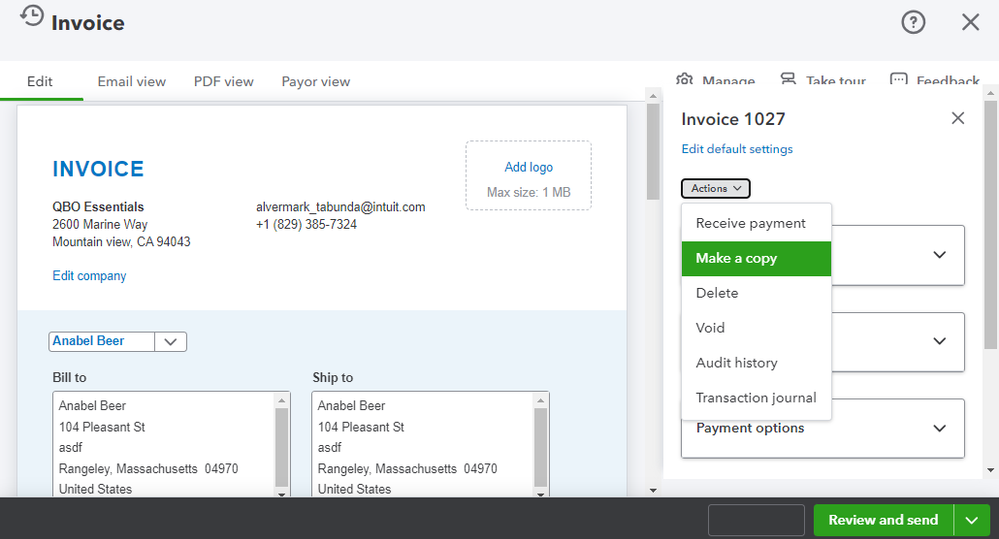Click the invoice form scrollbar up arrow
Viewport: 999px width, 539px height.
653,96
